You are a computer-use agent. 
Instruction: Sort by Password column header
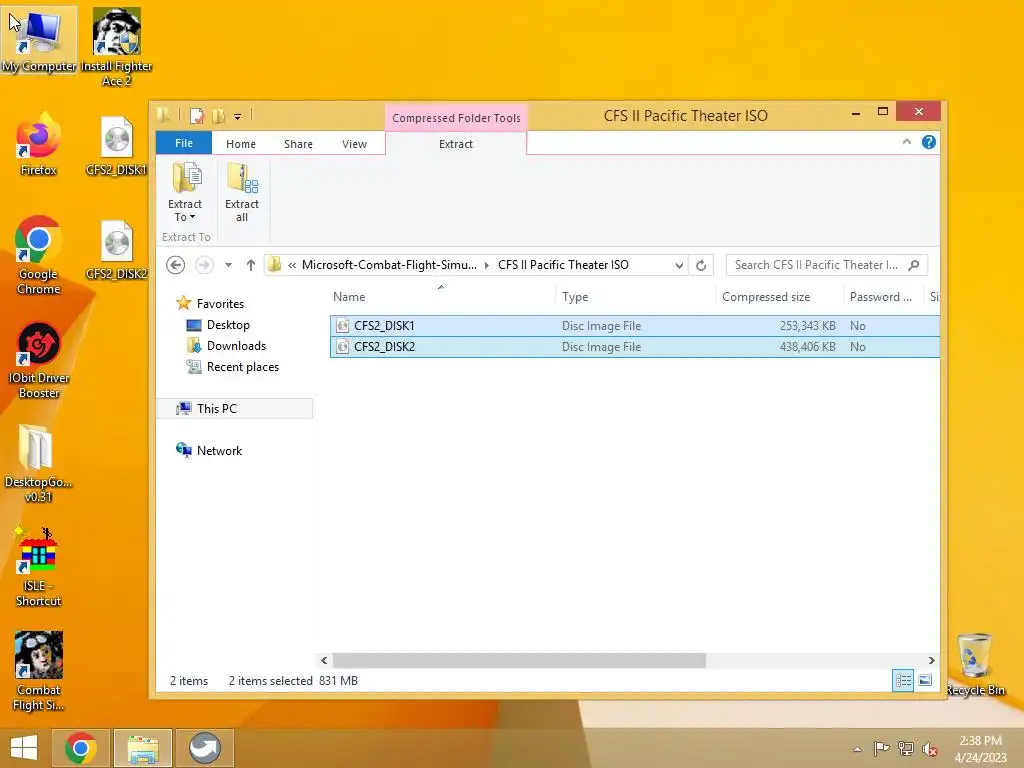[x=882, y=296]
